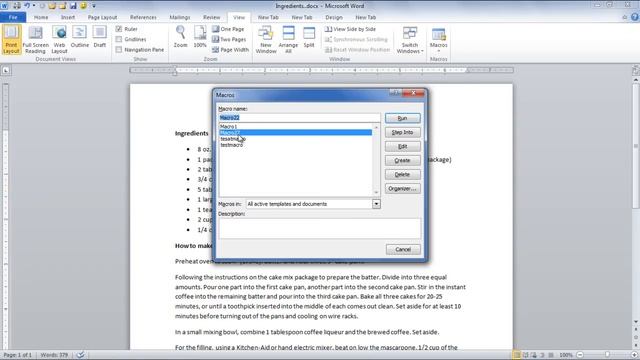Uncheck the Ruler checkbox
Screen dimensions: 640x360
coord(119,29)
